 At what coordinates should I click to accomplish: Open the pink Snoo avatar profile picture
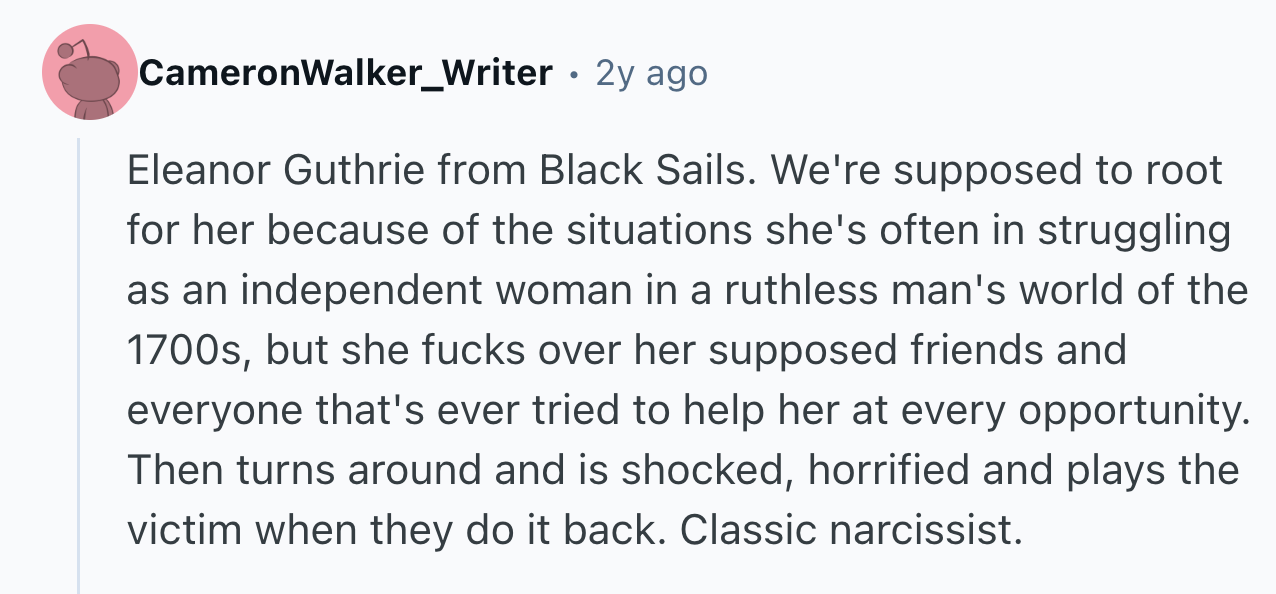pos(89,73)
